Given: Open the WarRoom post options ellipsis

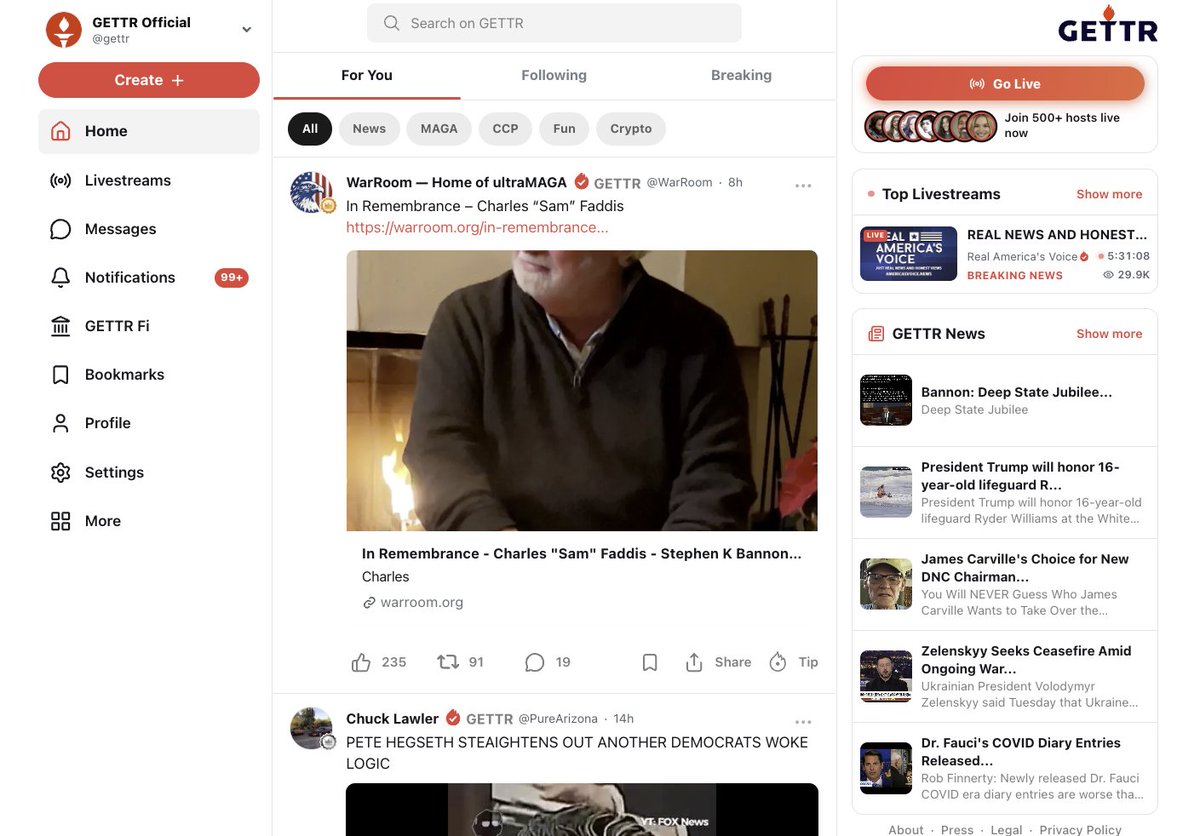Looking at the screenshot, I should click(803, 185).
